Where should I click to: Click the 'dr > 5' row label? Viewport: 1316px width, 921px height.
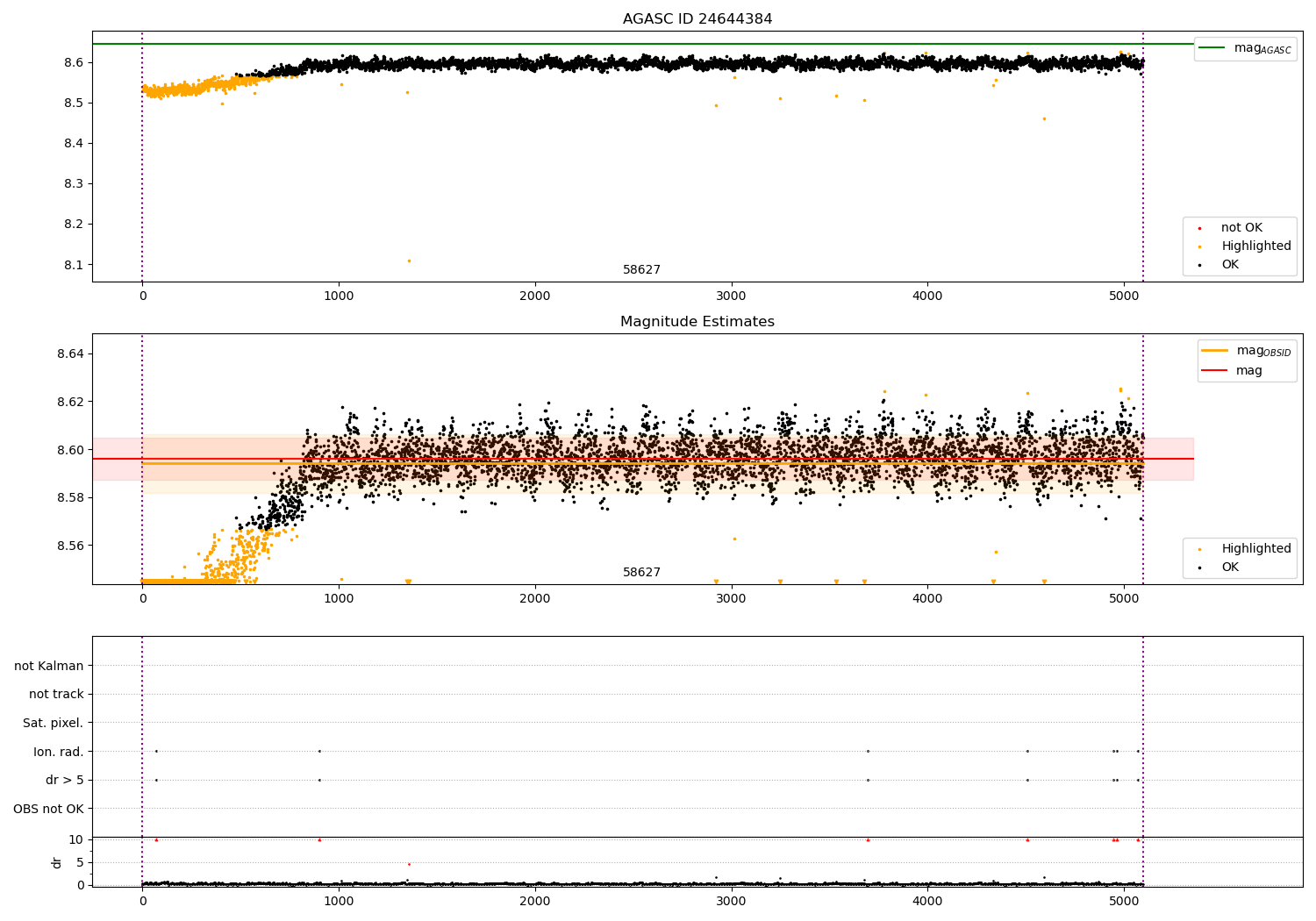(65, 780)
